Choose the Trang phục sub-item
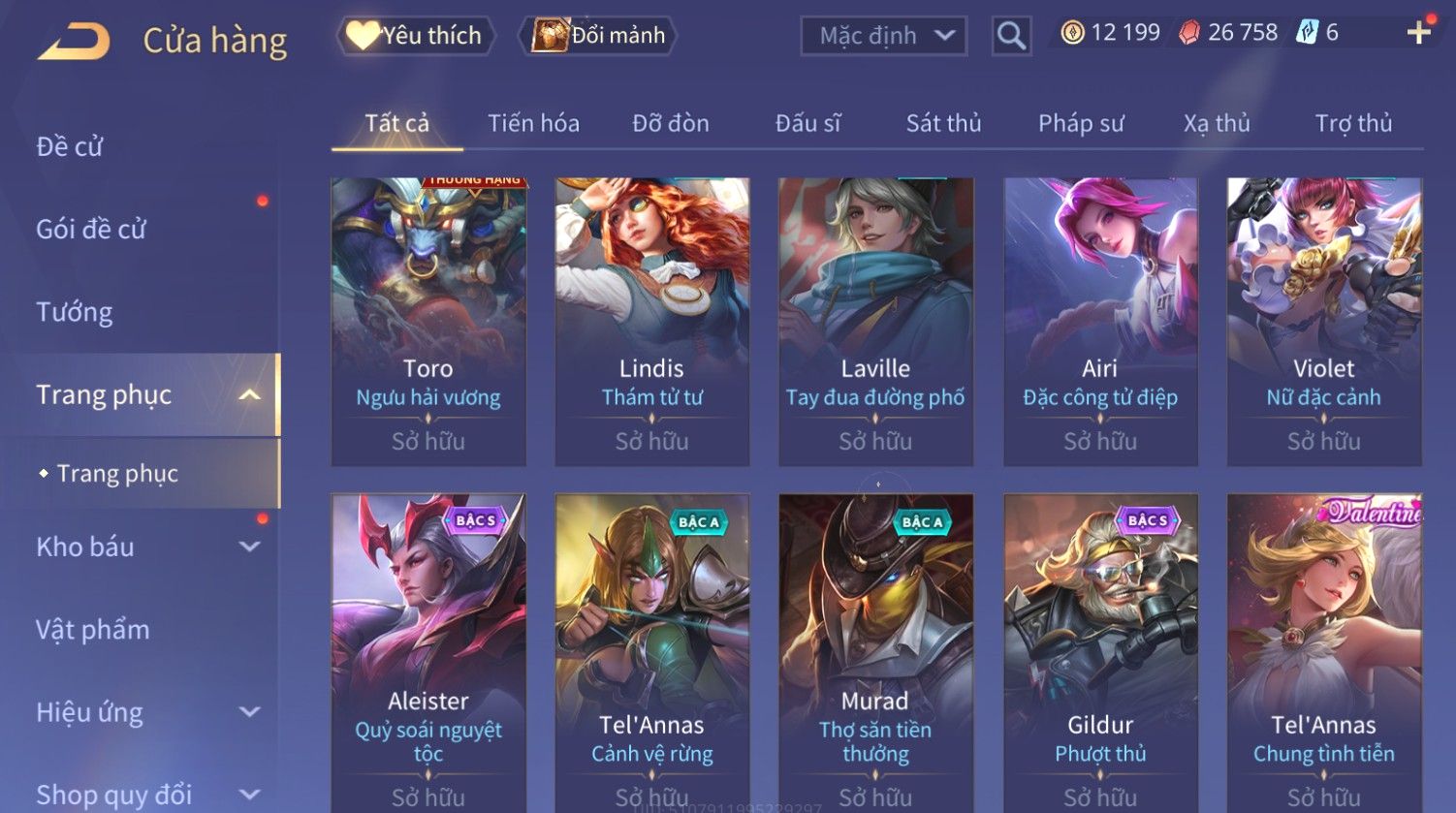The image size is (1456, 813). tap(117, 474)
